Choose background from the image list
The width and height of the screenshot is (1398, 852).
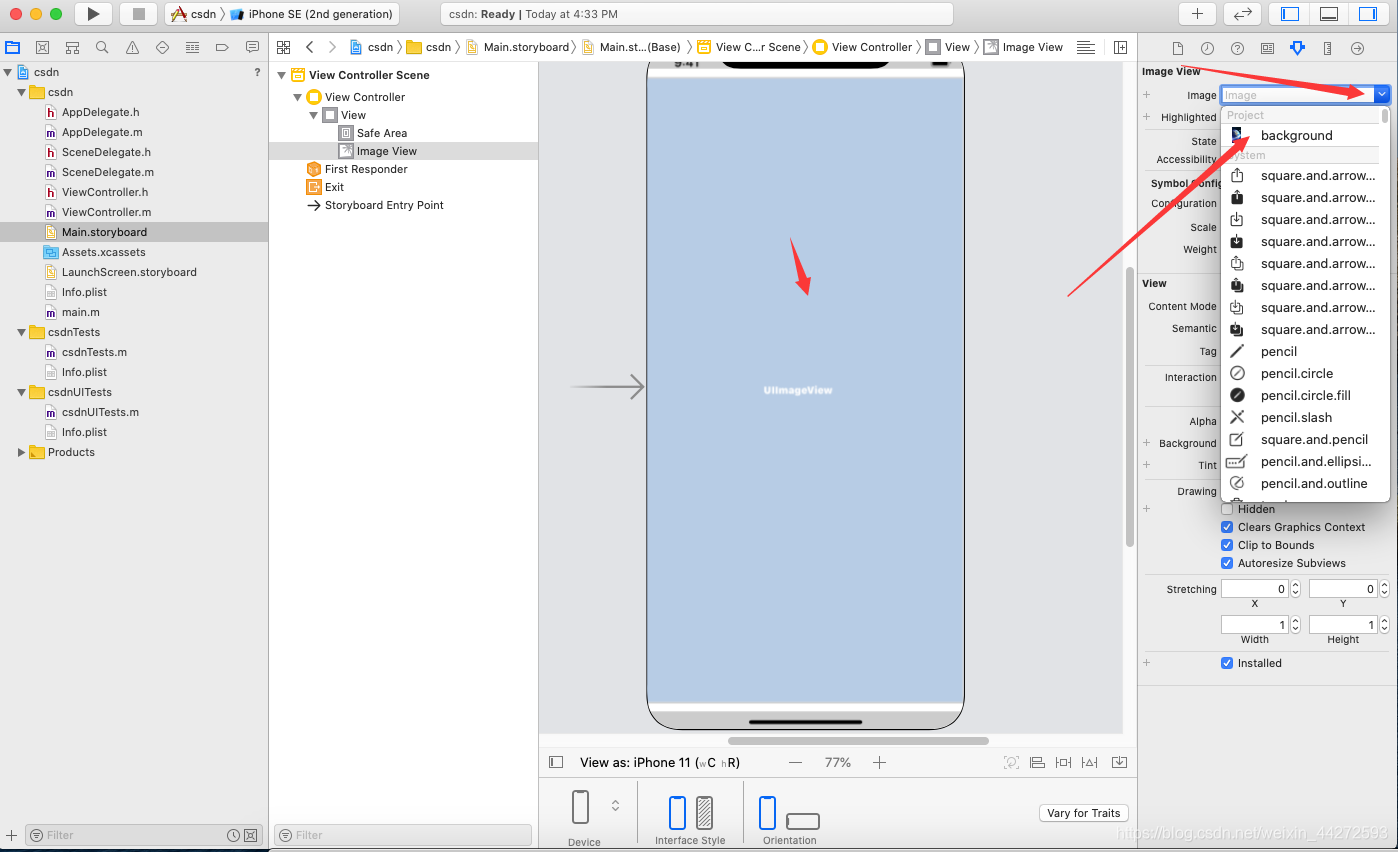click(1296, 135)
